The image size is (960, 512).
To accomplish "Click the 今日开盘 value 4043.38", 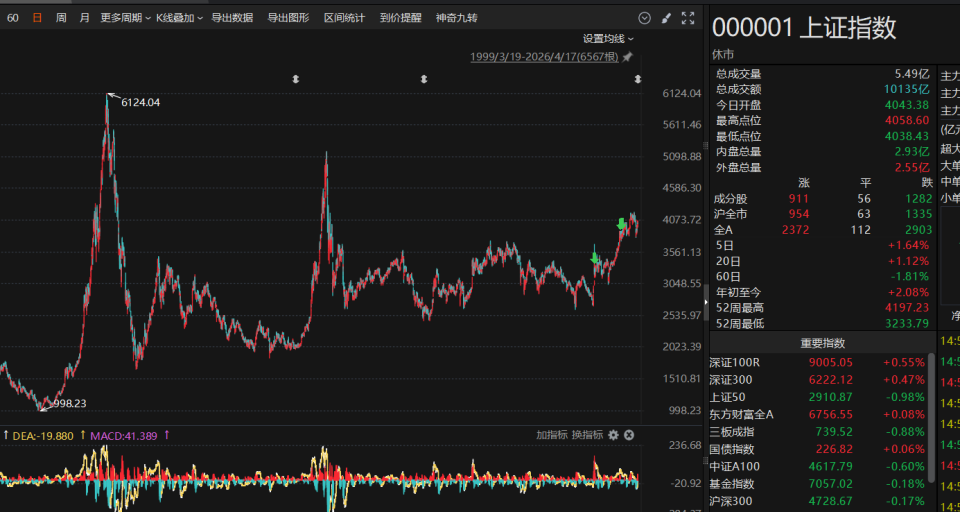I will click(907, 105).
